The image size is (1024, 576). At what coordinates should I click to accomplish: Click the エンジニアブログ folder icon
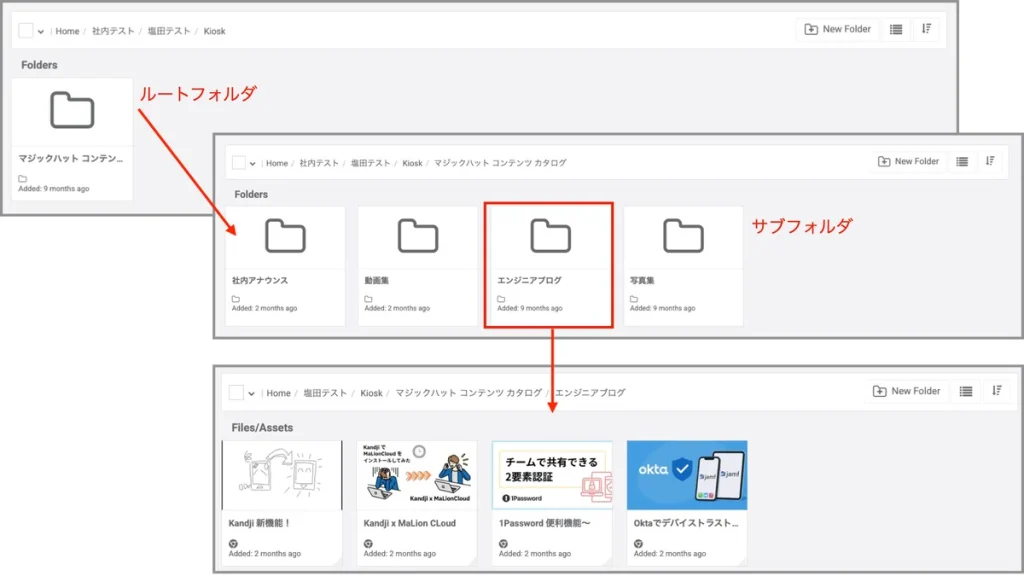(x=550, y=237)
